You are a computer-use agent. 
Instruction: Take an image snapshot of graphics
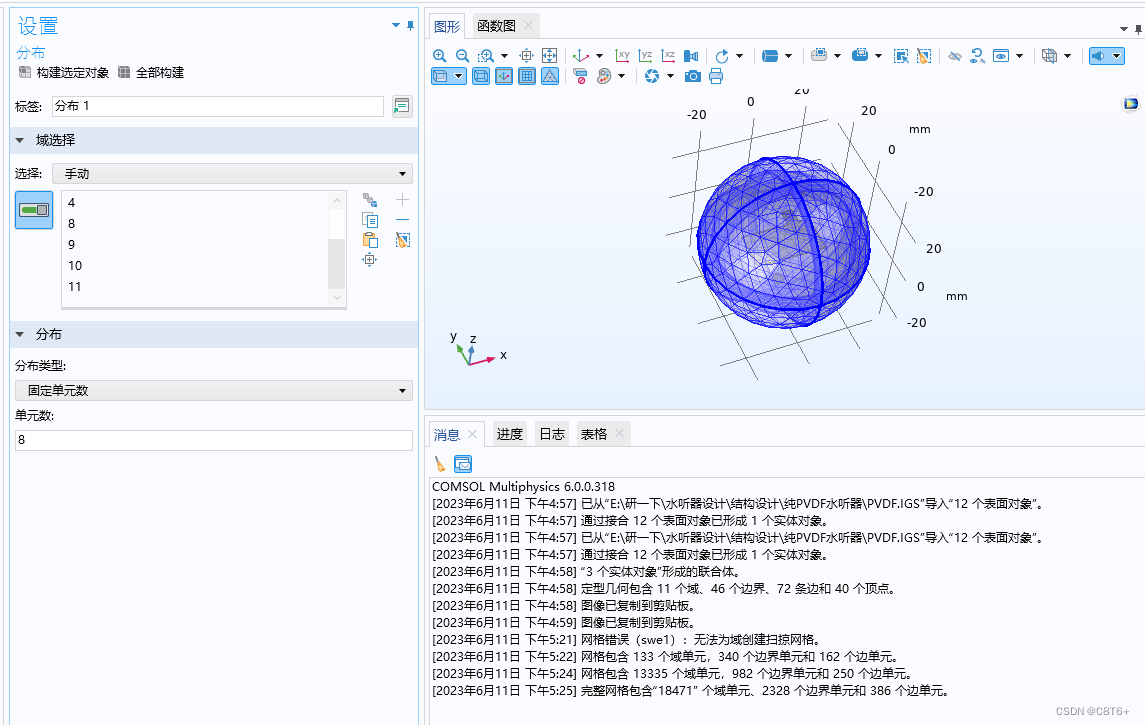pyautogui.click(x=692, y=76)
